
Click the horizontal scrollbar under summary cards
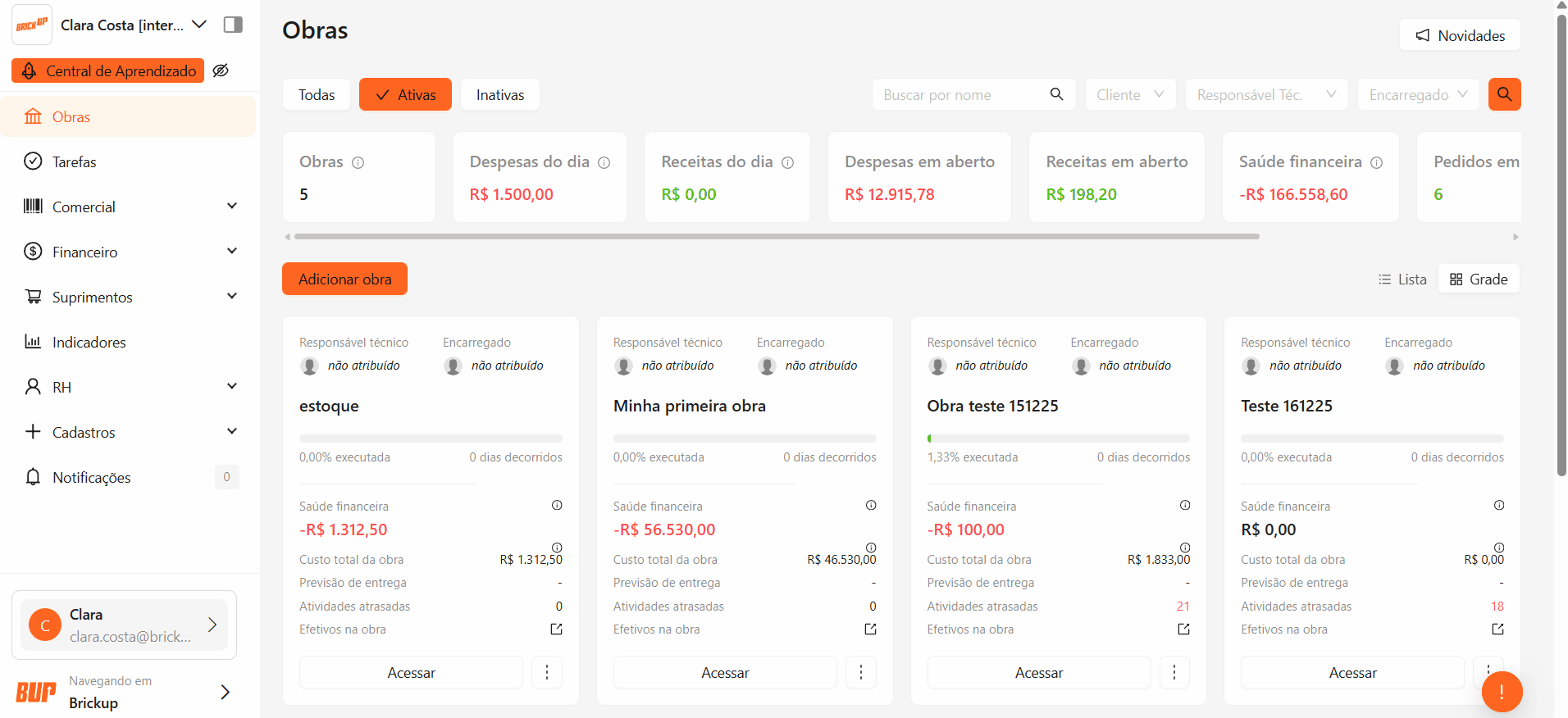pyautogui.click(x=776, y=236)
